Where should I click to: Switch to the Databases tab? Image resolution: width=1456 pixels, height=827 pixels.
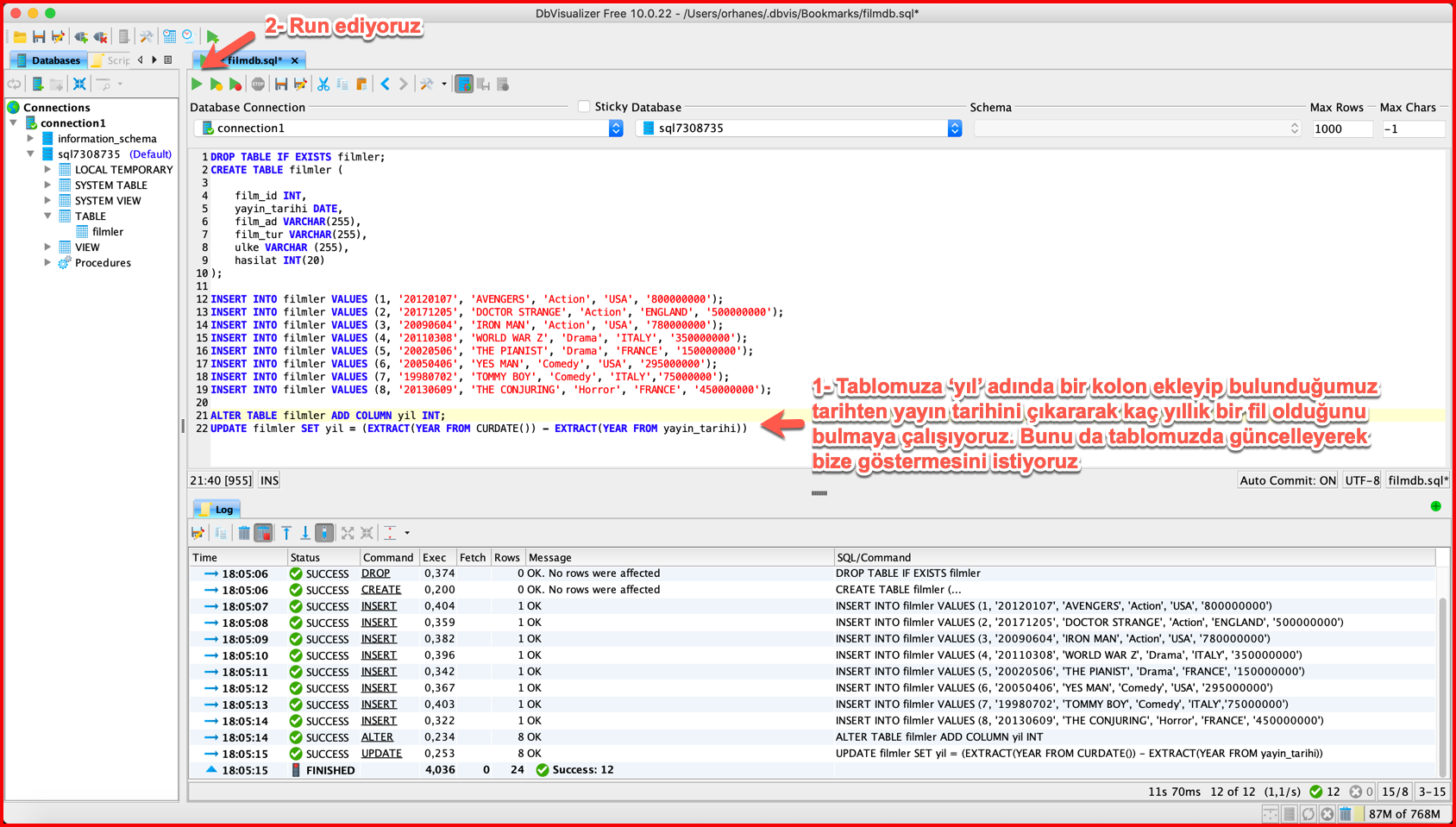[x=48, y=60]
